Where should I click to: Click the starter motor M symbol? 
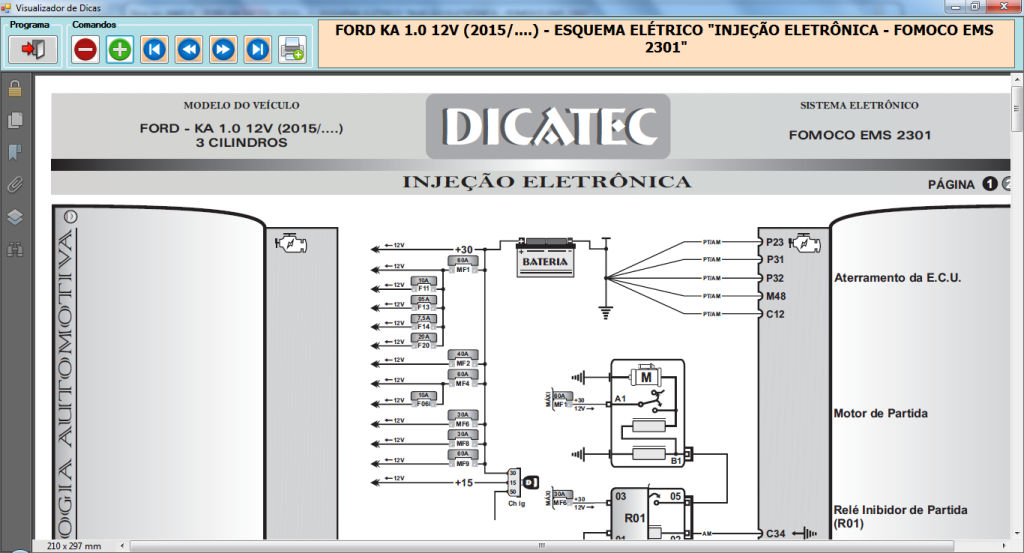point(645,377)
